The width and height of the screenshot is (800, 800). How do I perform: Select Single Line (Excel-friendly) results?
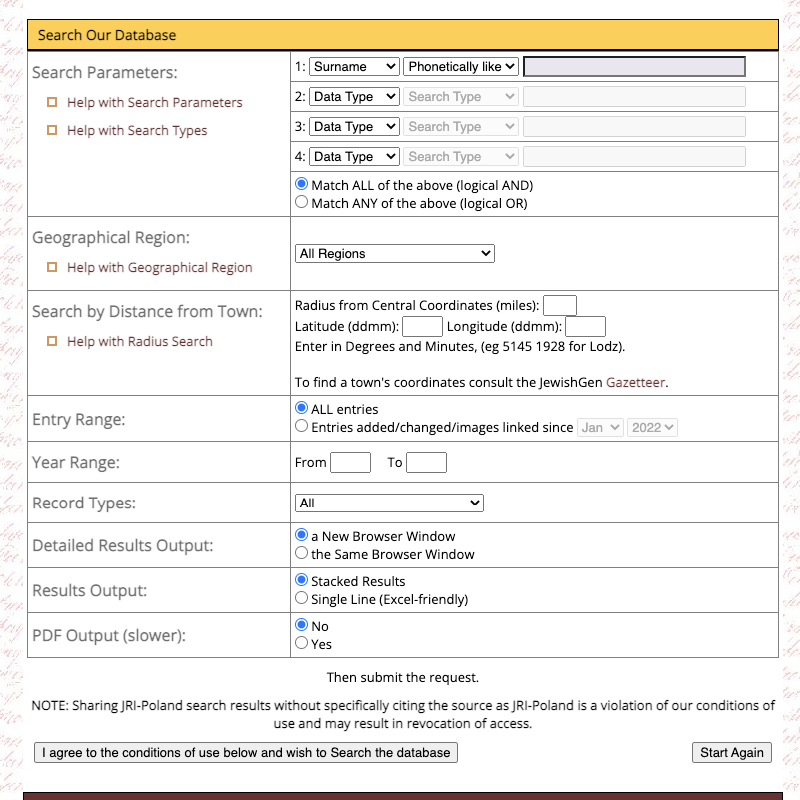click(302, 598)
